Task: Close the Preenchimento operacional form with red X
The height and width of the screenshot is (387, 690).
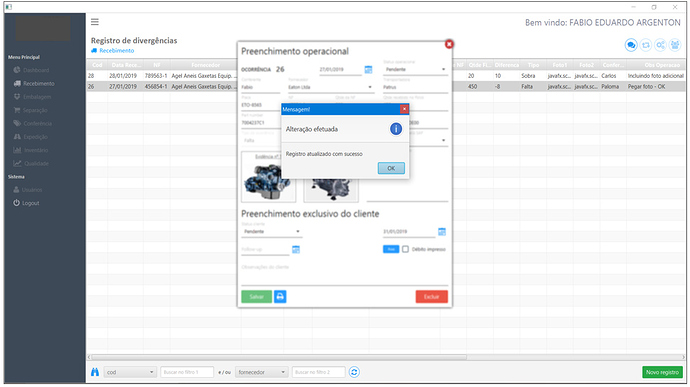Action: tap(449, 44)
